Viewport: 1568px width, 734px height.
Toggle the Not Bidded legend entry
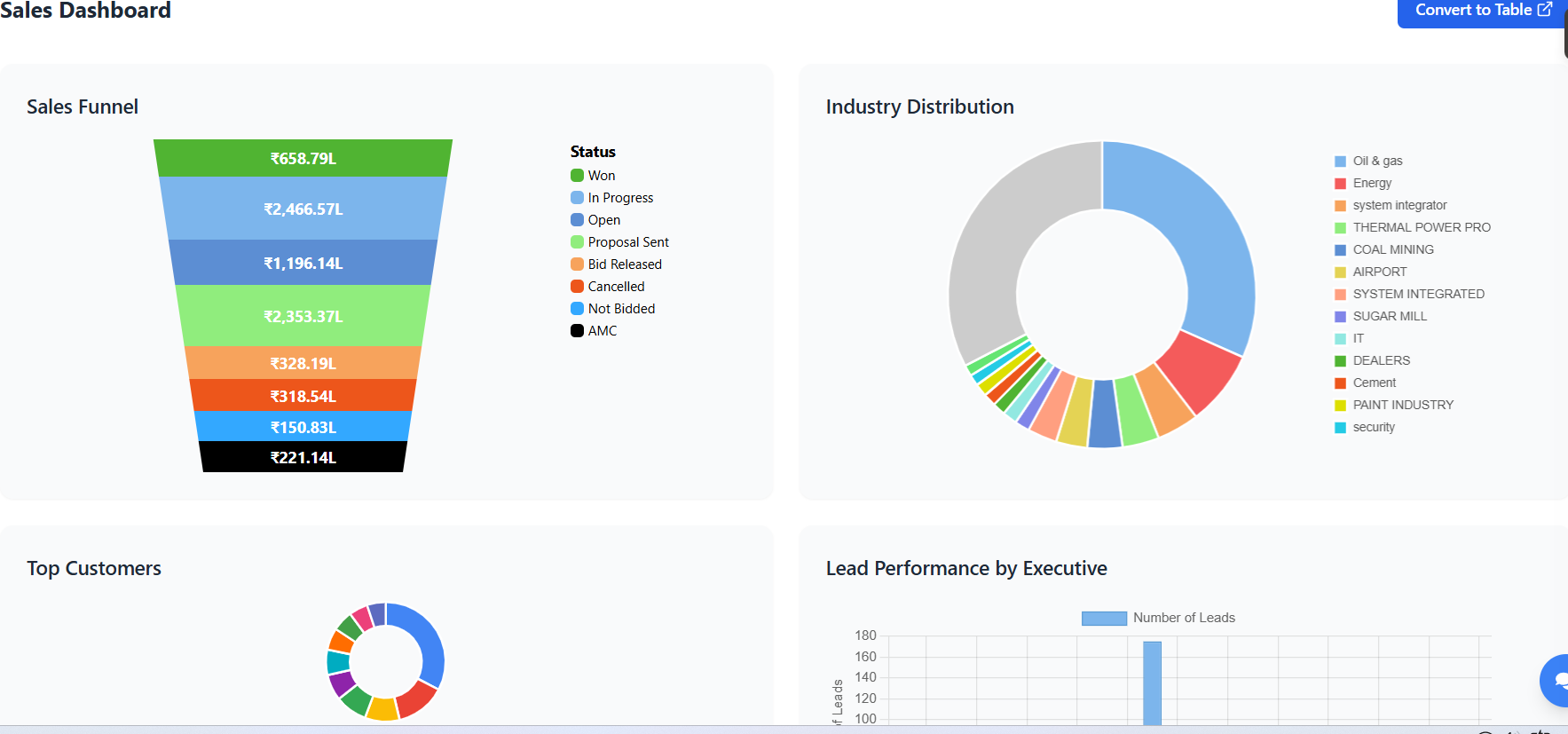click(x=613, y=309)
